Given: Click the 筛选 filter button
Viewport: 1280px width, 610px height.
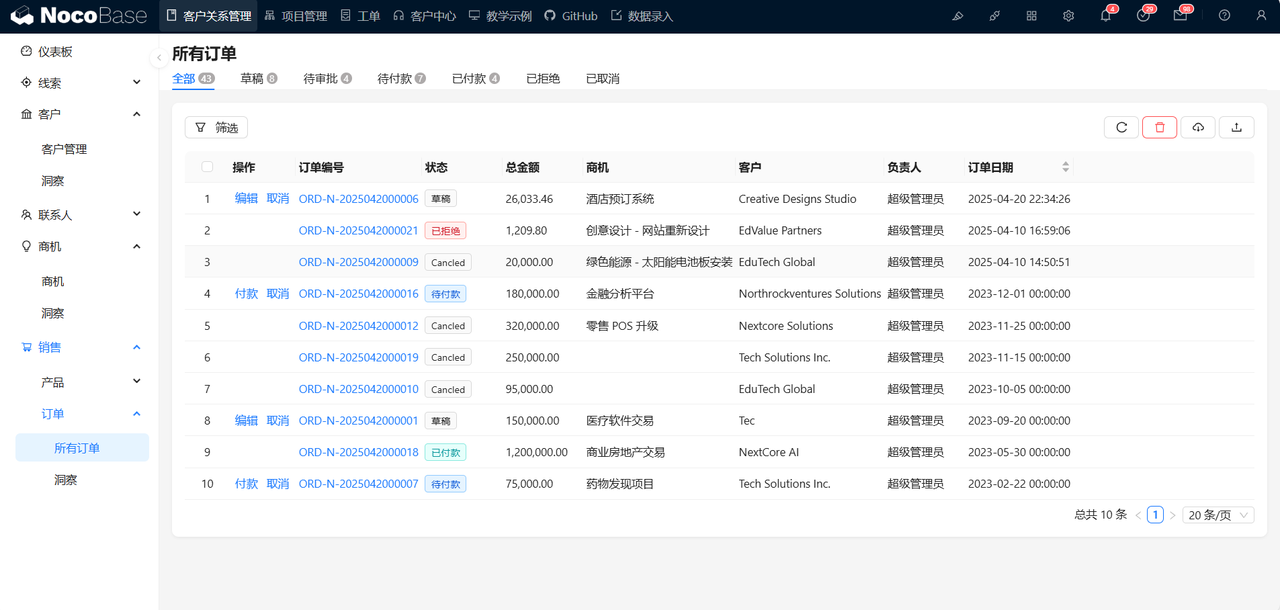Looking at the screenshot, I should click(216, 127).
